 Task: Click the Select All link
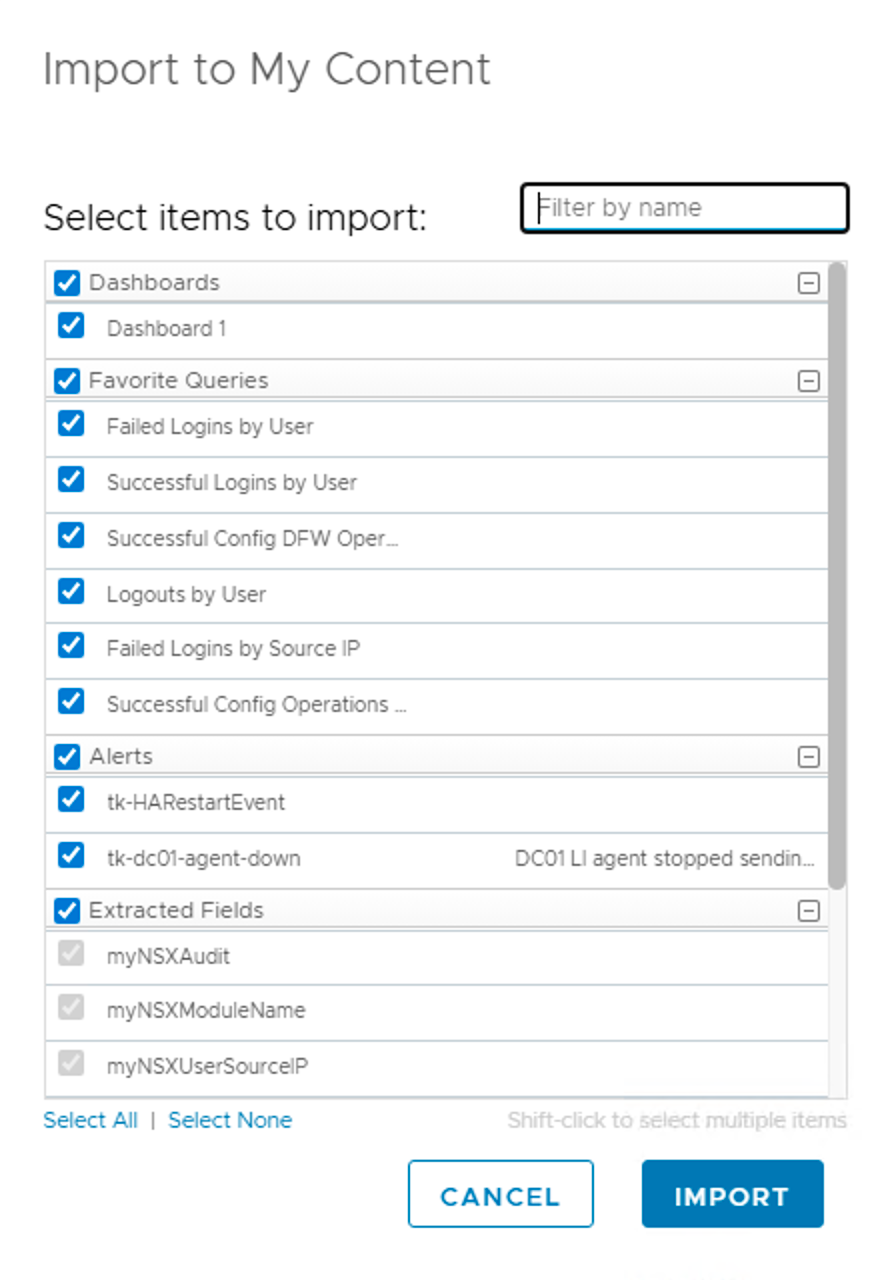pyautogui.click(x=90, y=1120)
